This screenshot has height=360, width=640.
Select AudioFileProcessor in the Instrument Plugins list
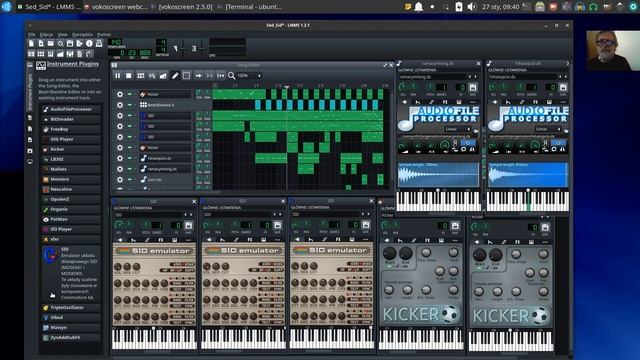coord(71,109)
